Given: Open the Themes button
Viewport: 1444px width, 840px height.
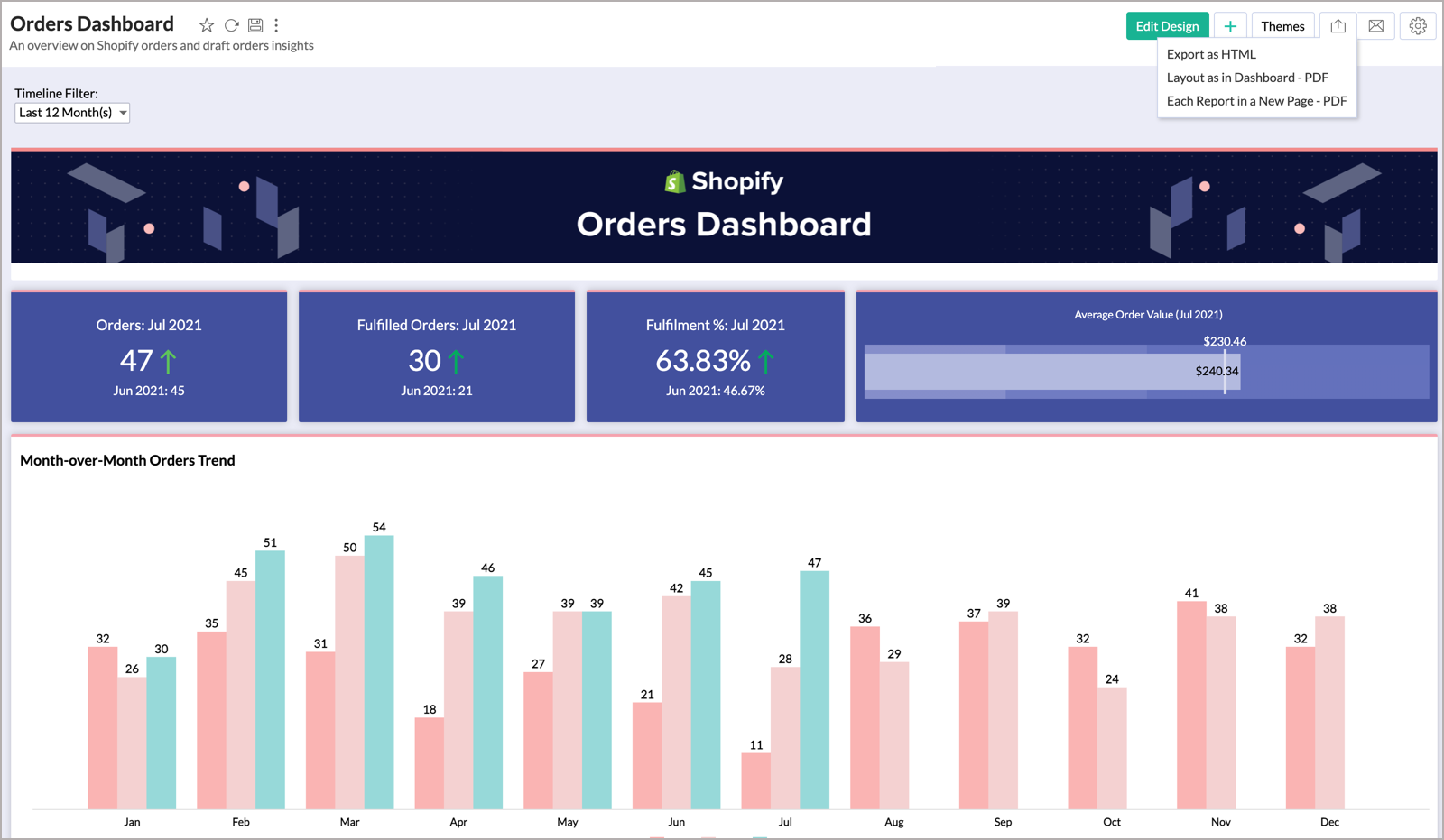Looking at the screenshot, I should [x=1282, y=26].
